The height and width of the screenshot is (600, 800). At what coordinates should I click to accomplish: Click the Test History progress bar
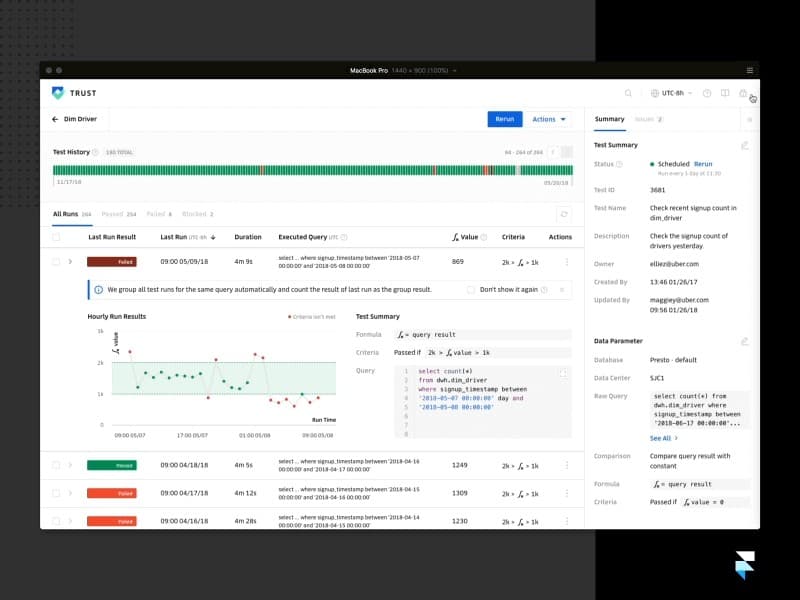313,170
